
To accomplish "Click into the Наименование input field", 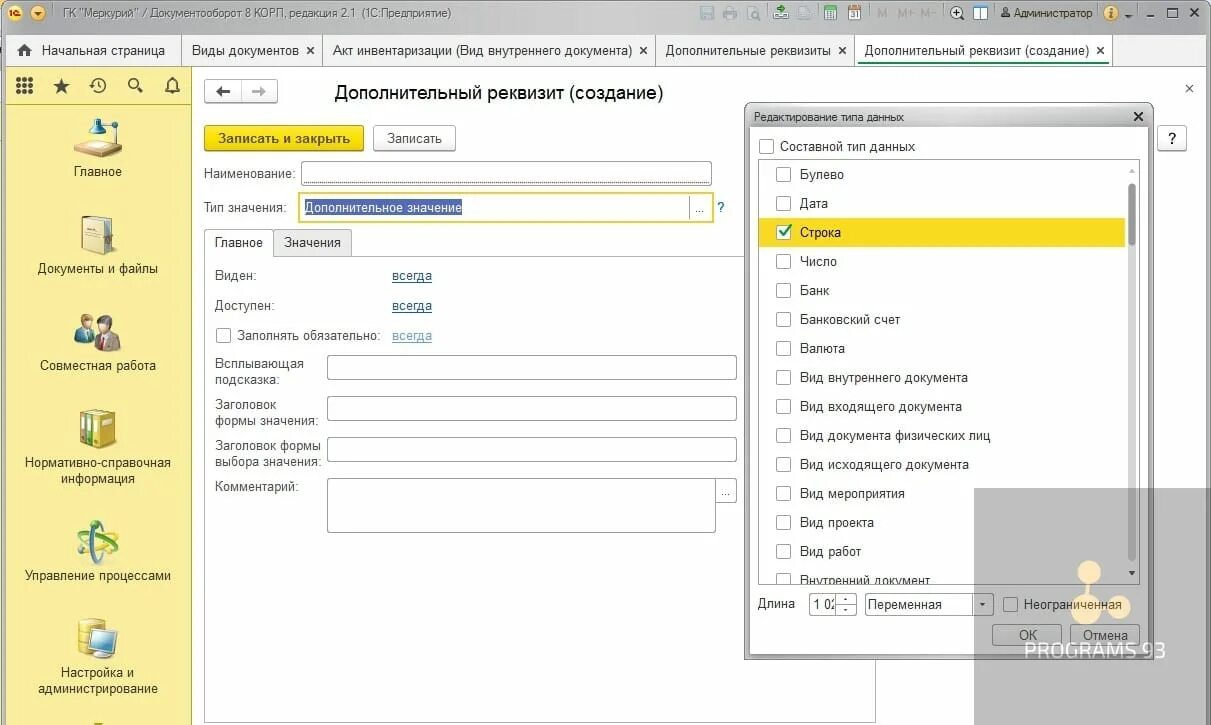I will point(506,174).
